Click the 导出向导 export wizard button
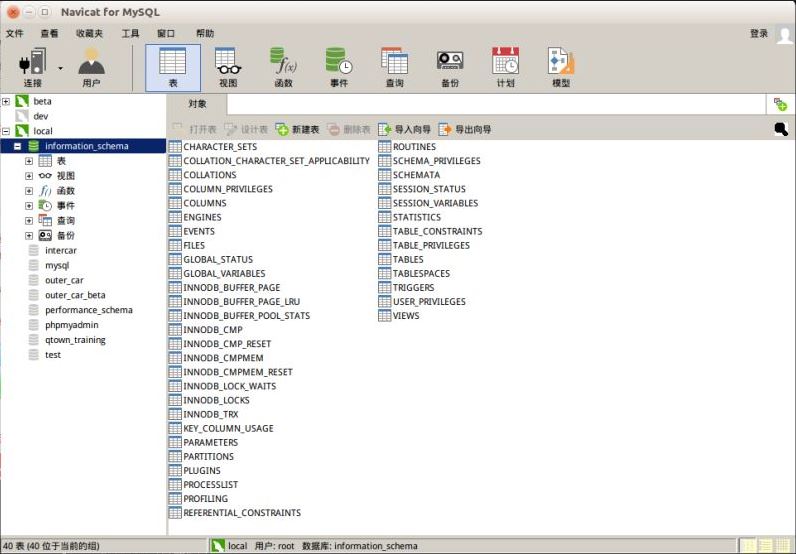This screenshot has height=554, width=796. click(465, 129)
